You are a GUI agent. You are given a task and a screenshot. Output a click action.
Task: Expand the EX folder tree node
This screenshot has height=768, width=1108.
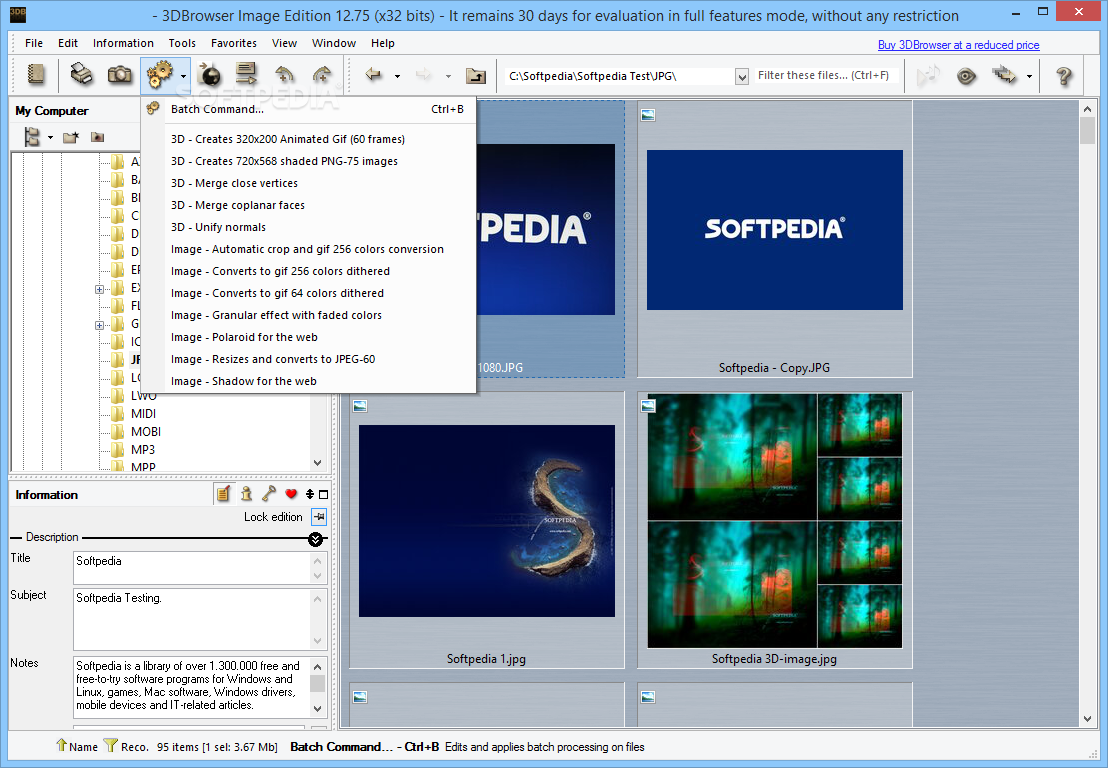coord(100,289)
